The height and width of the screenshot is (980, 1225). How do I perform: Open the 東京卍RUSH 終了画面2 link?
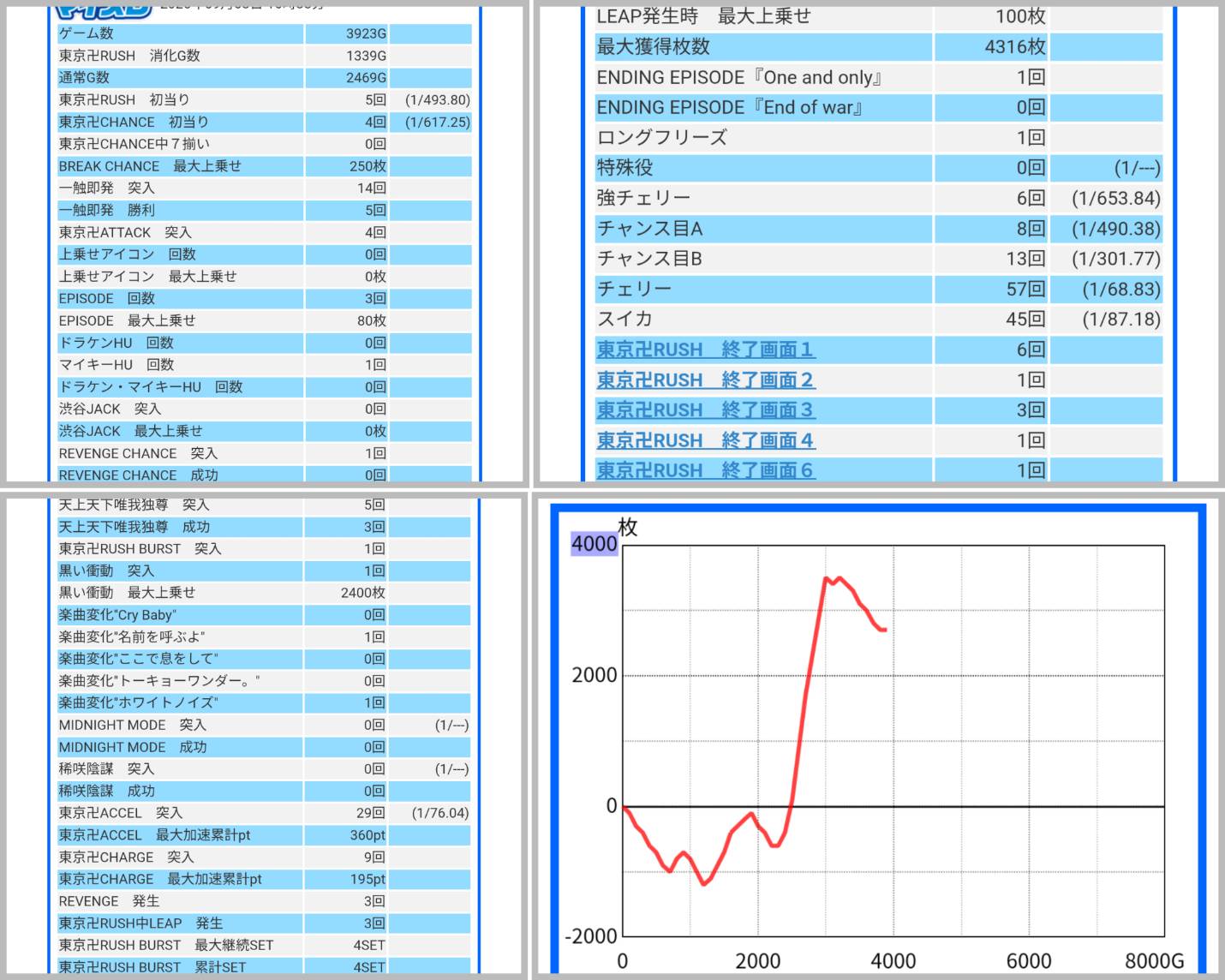[x=705, y=379]
